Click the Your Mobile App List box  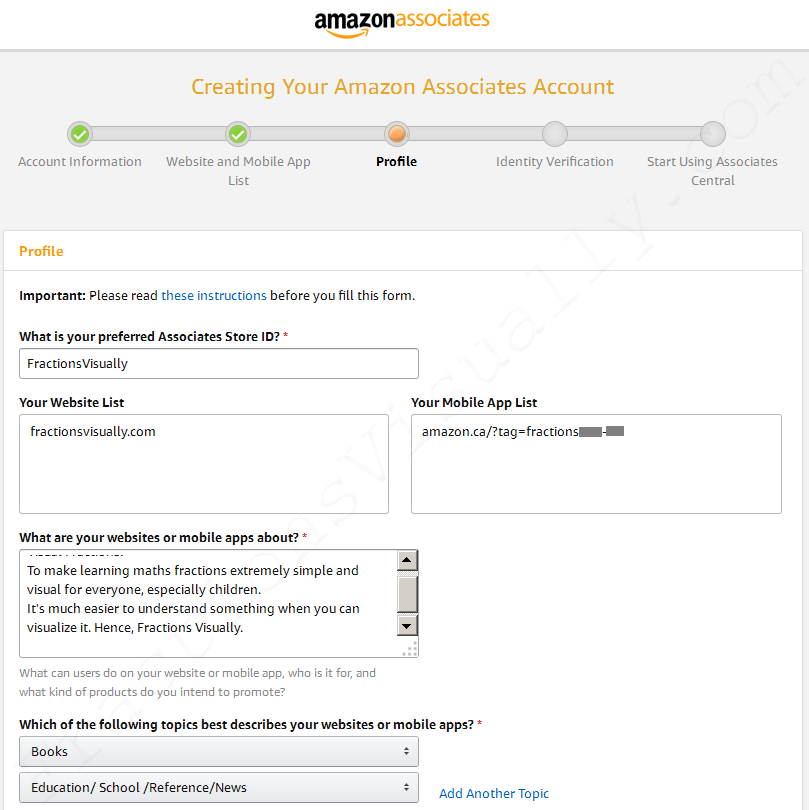click(596, 464)
